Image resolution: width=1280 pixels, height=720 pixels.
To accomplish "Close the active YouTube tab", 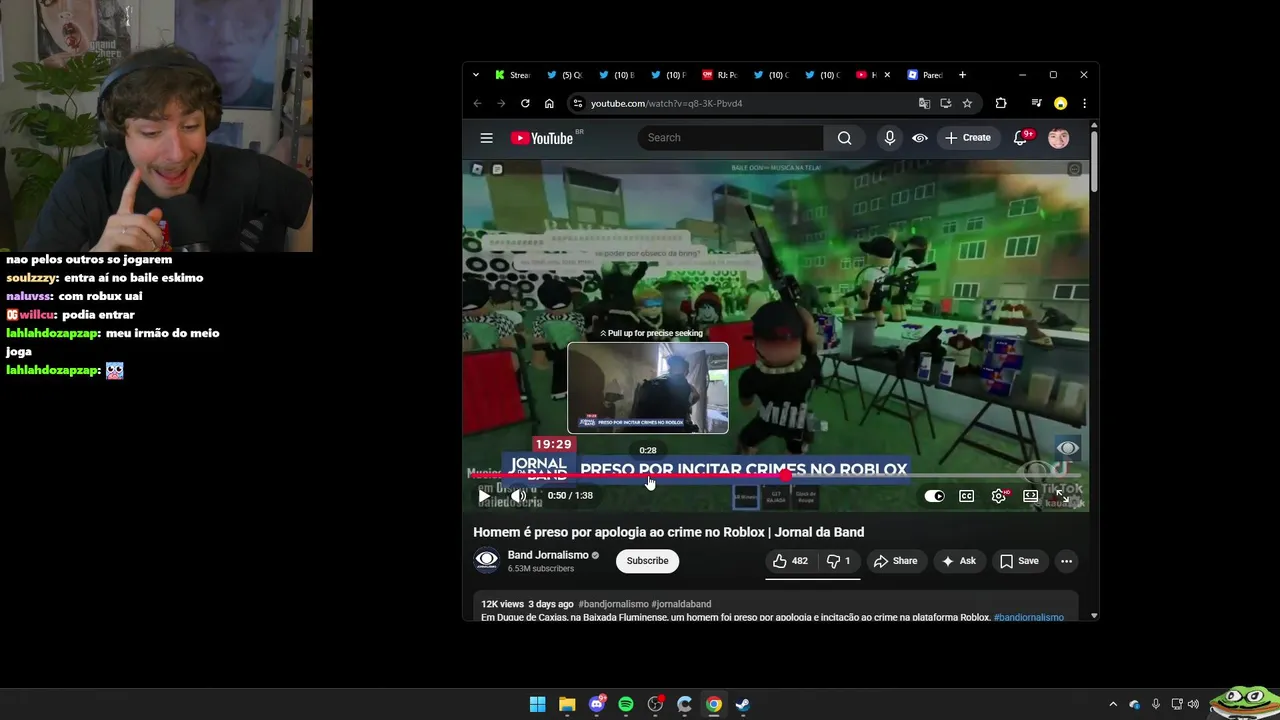I will click(886, 75).
